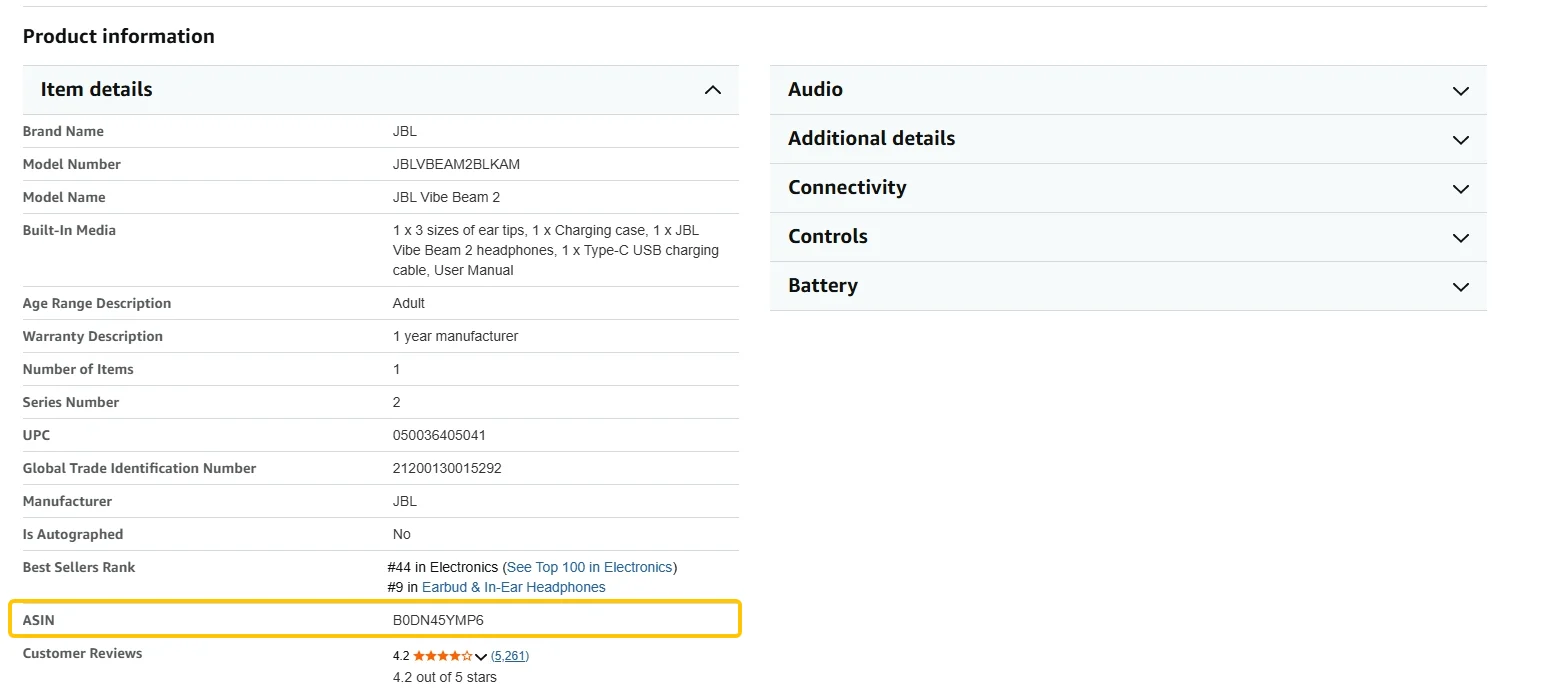This screenshot has width=1541, height=691.
Task: Expand the Controls section
Action: (1128, 237)
